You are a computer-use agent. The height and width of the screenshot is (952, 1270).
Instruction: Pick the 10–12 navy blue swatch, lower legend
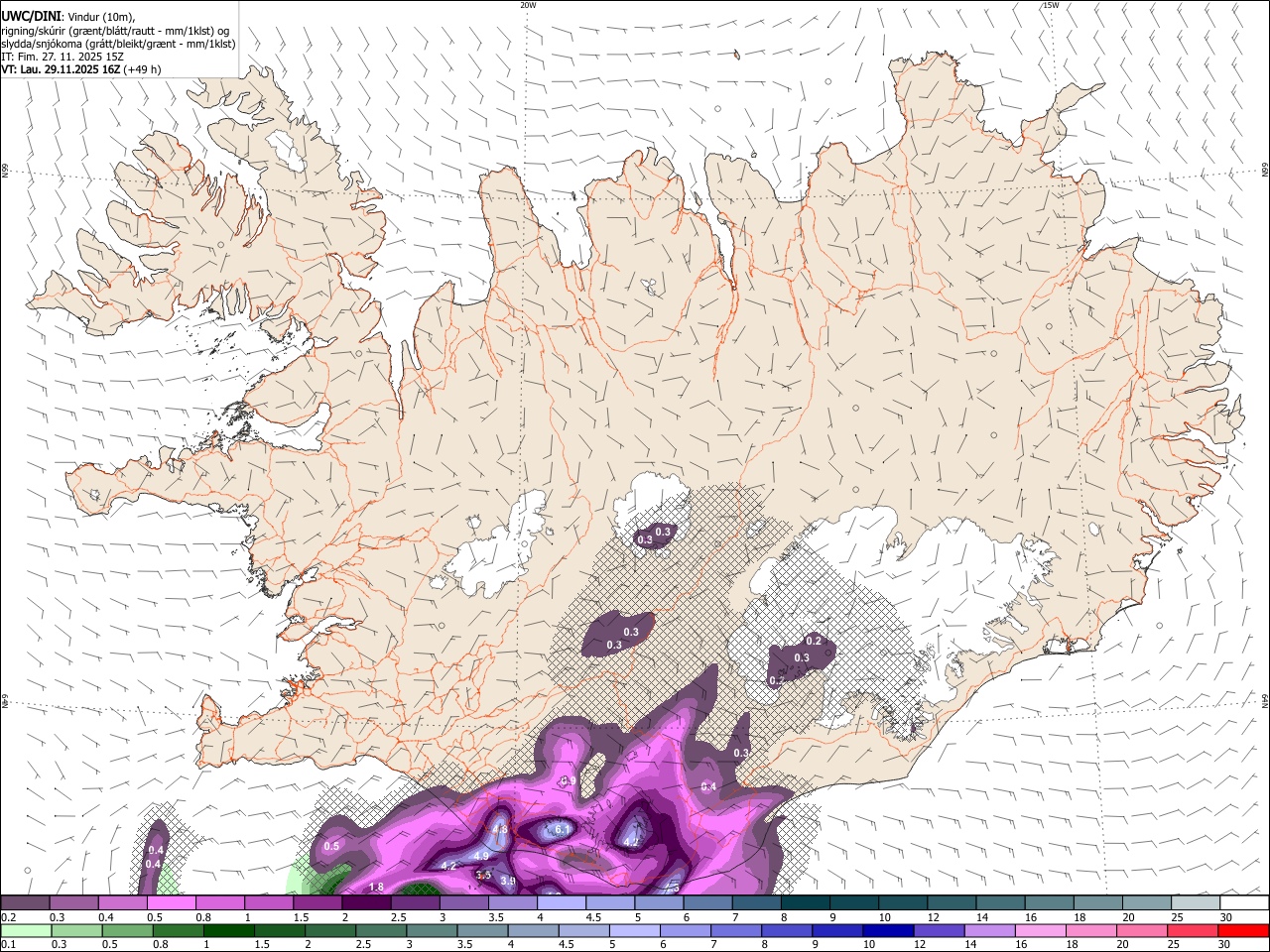click(888, 930)
